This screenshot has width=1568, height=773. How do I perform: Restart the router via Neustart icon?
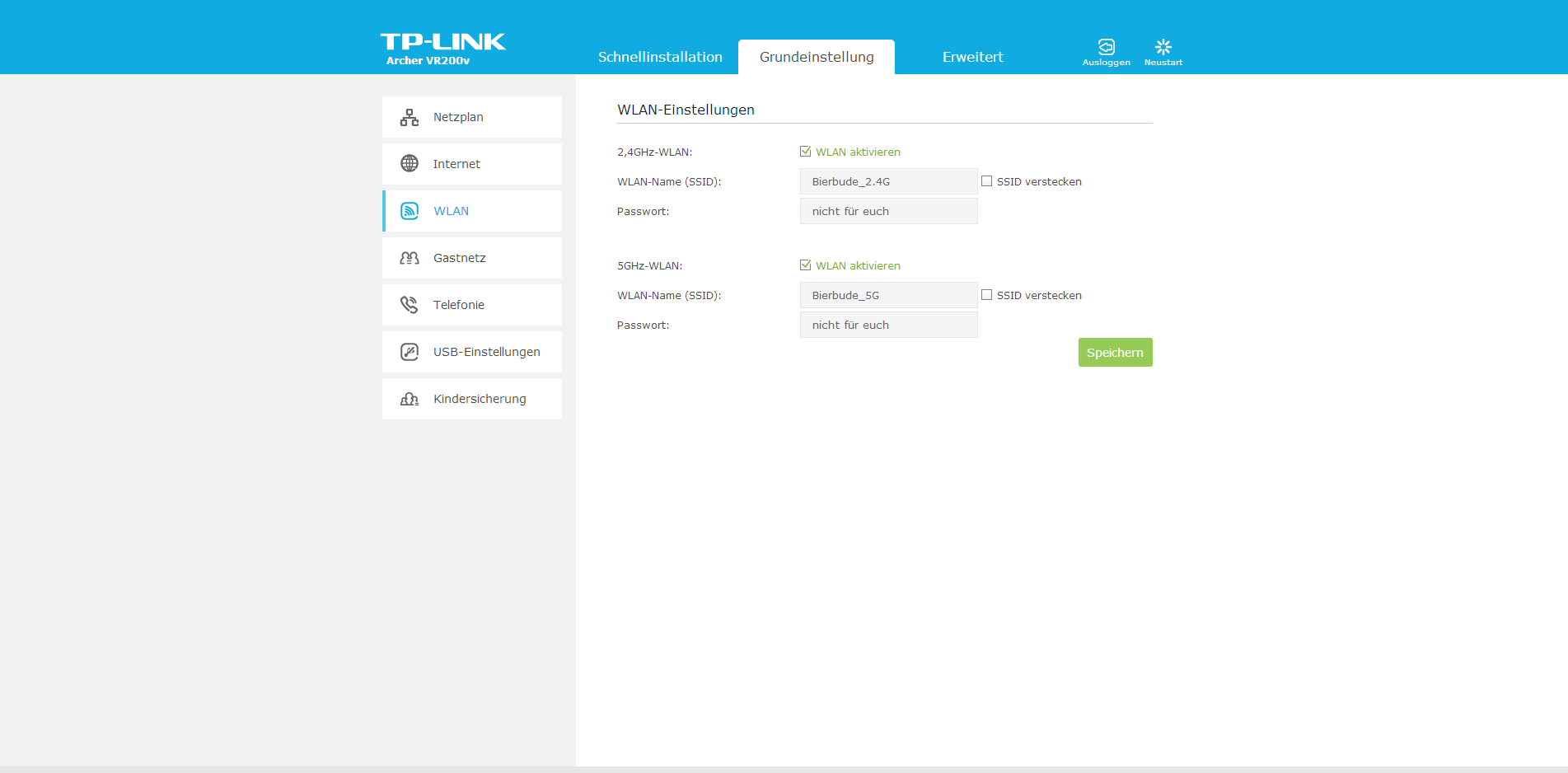pos(1163,48)
